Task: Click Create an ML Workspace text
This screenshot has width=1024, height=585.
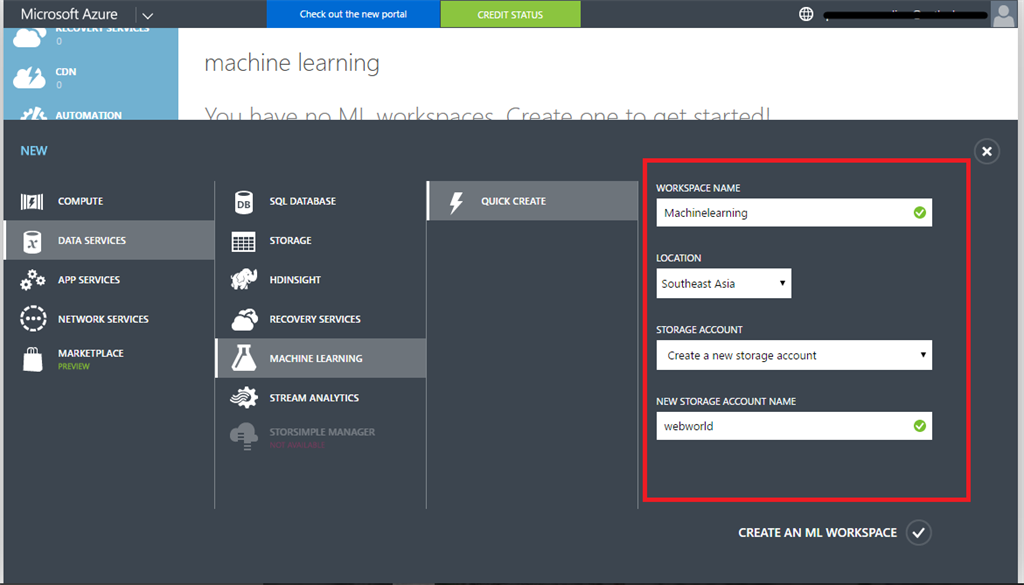Action: pyautogui.click(x=818, y=533)
